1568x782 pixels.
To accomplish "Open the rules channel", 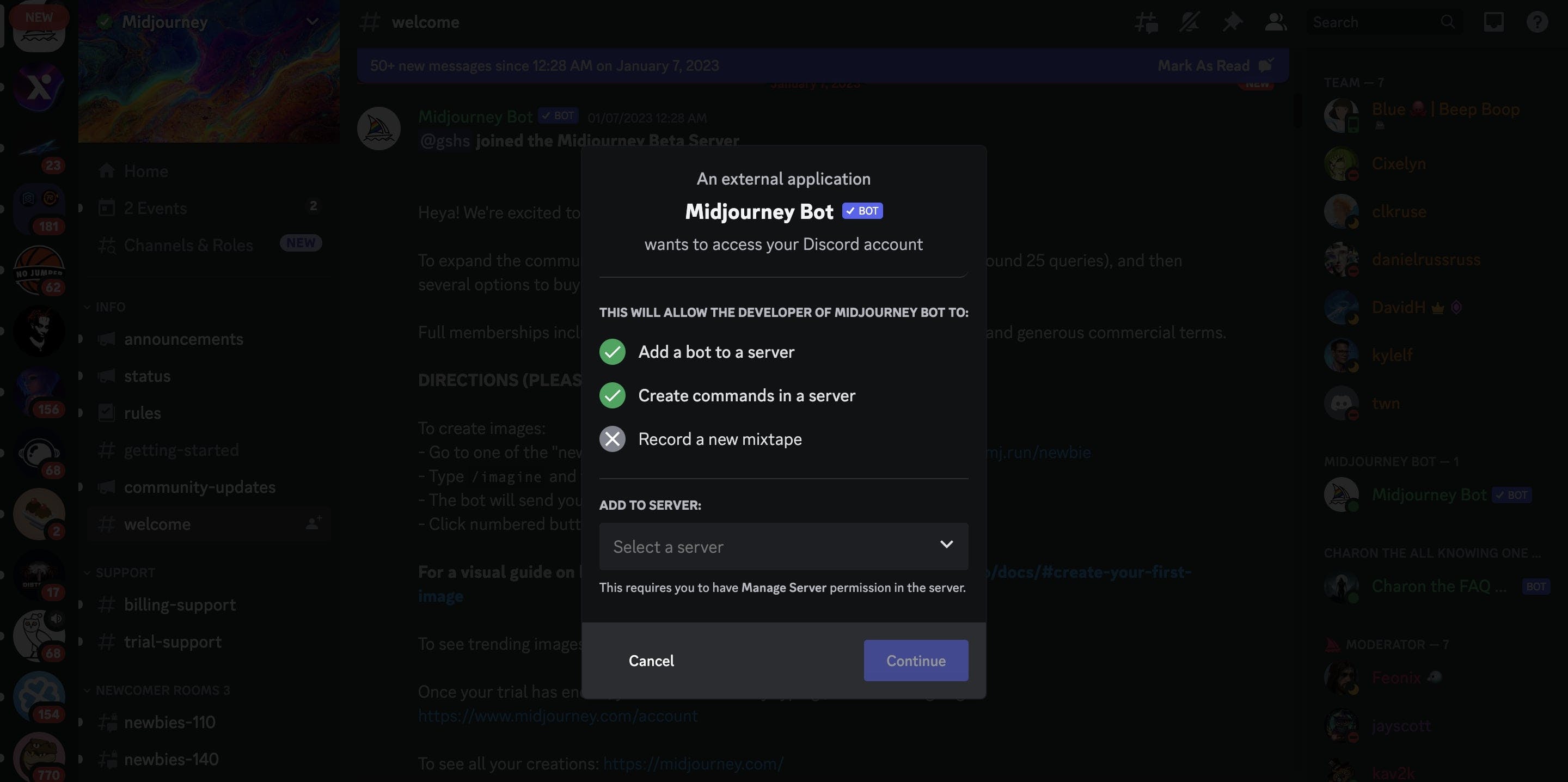I will [209, 413].
